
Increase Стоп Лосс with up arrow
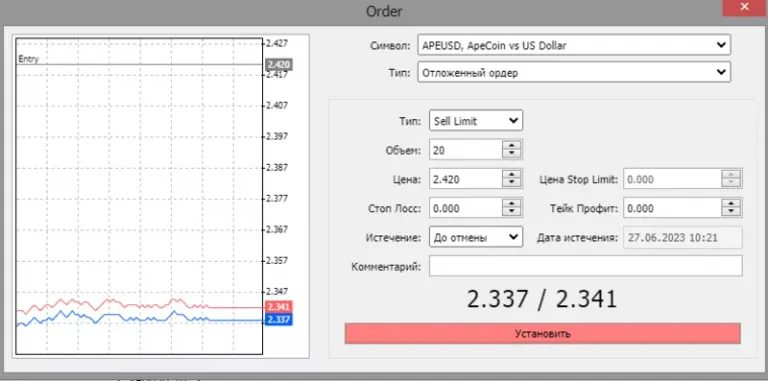(x=511, y=204)
